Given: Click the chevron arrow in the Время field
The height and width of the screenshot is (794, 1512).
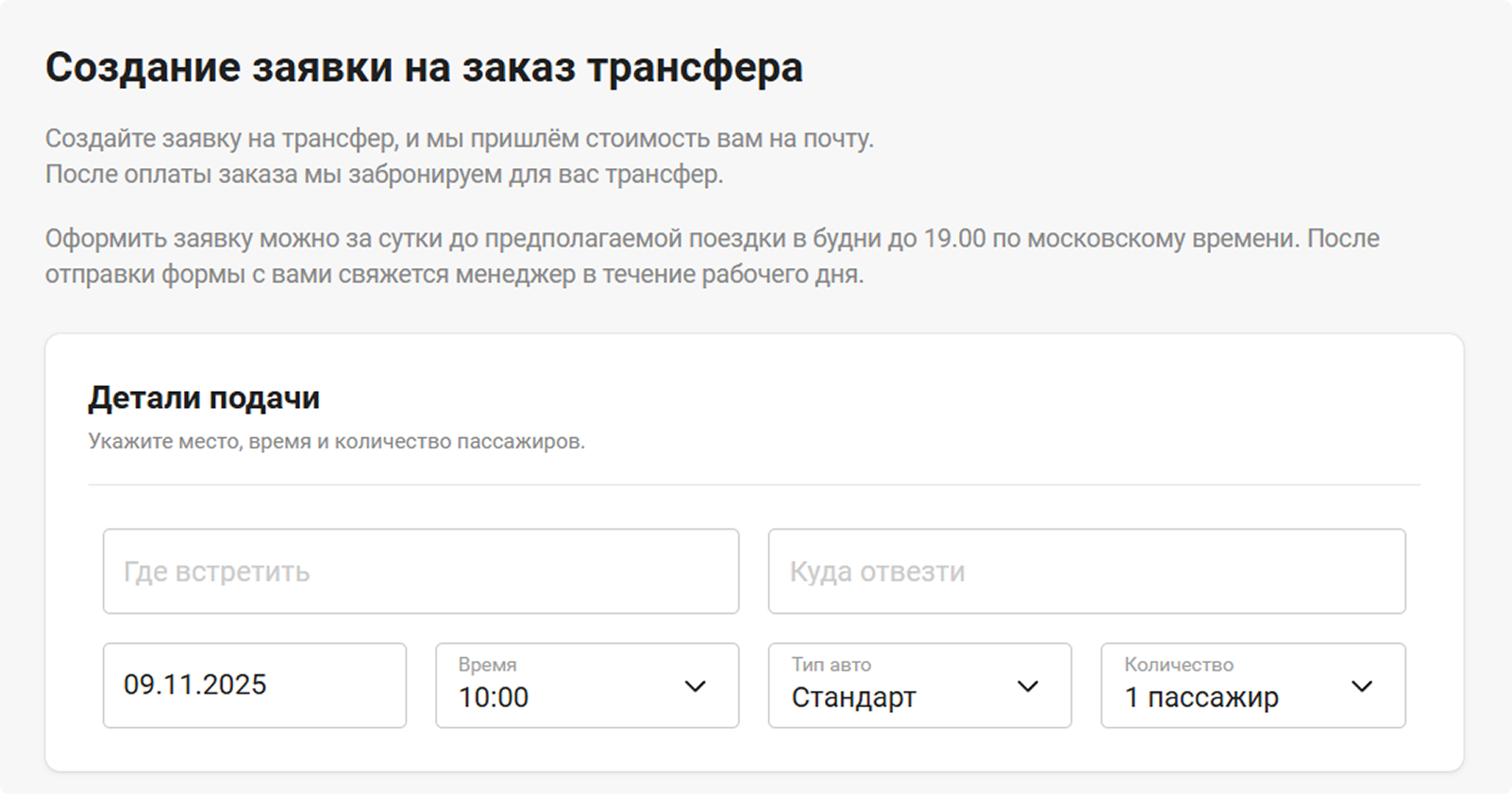Looking at the screenshot, I should pos(695,686).
